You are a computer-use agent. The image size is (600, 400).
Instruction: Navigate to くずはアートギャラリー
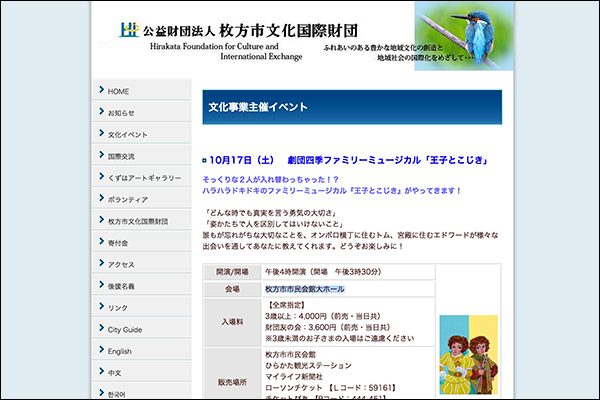point(145,178)
